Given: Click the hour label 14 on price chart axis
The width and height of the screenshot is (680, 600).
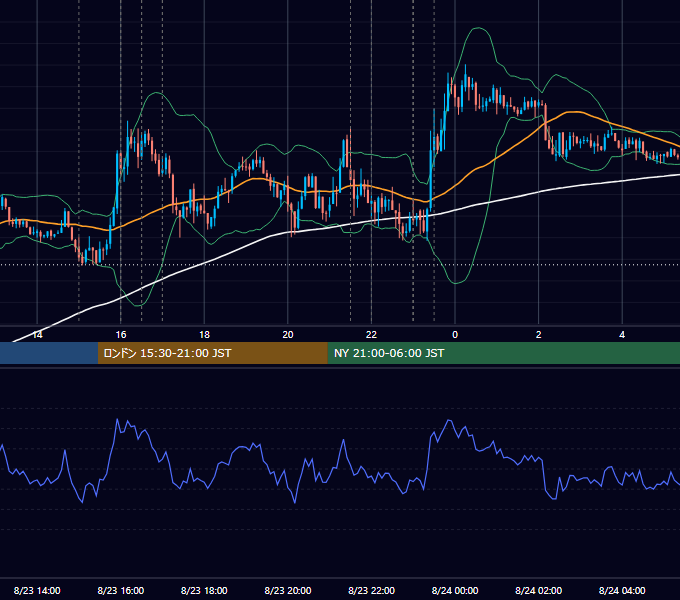Looking at the screenshot, I should (x=37, y=335).
